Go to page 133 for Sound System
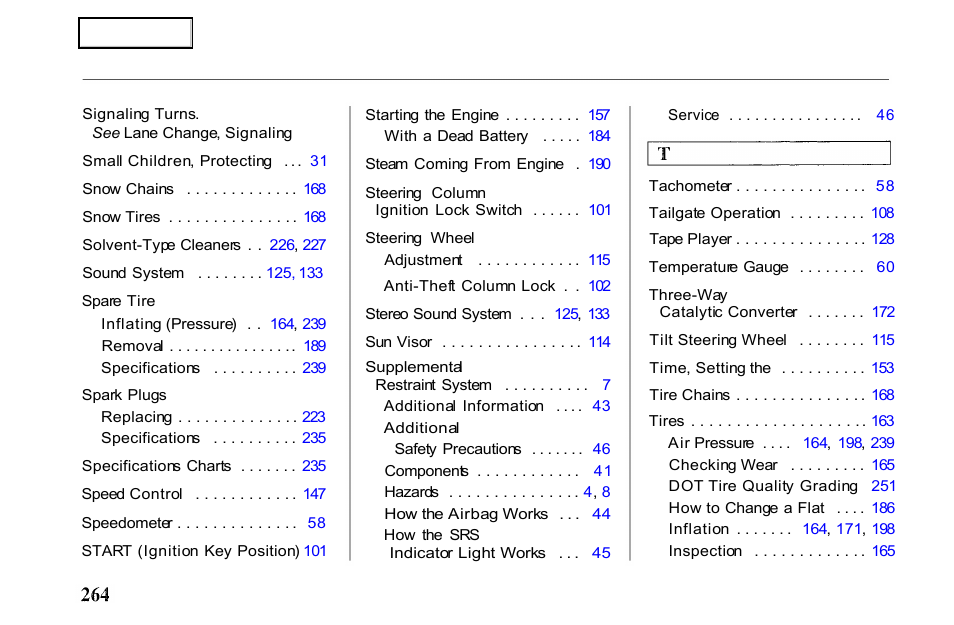Screen dimensions: 954x625 pos(311,273)
